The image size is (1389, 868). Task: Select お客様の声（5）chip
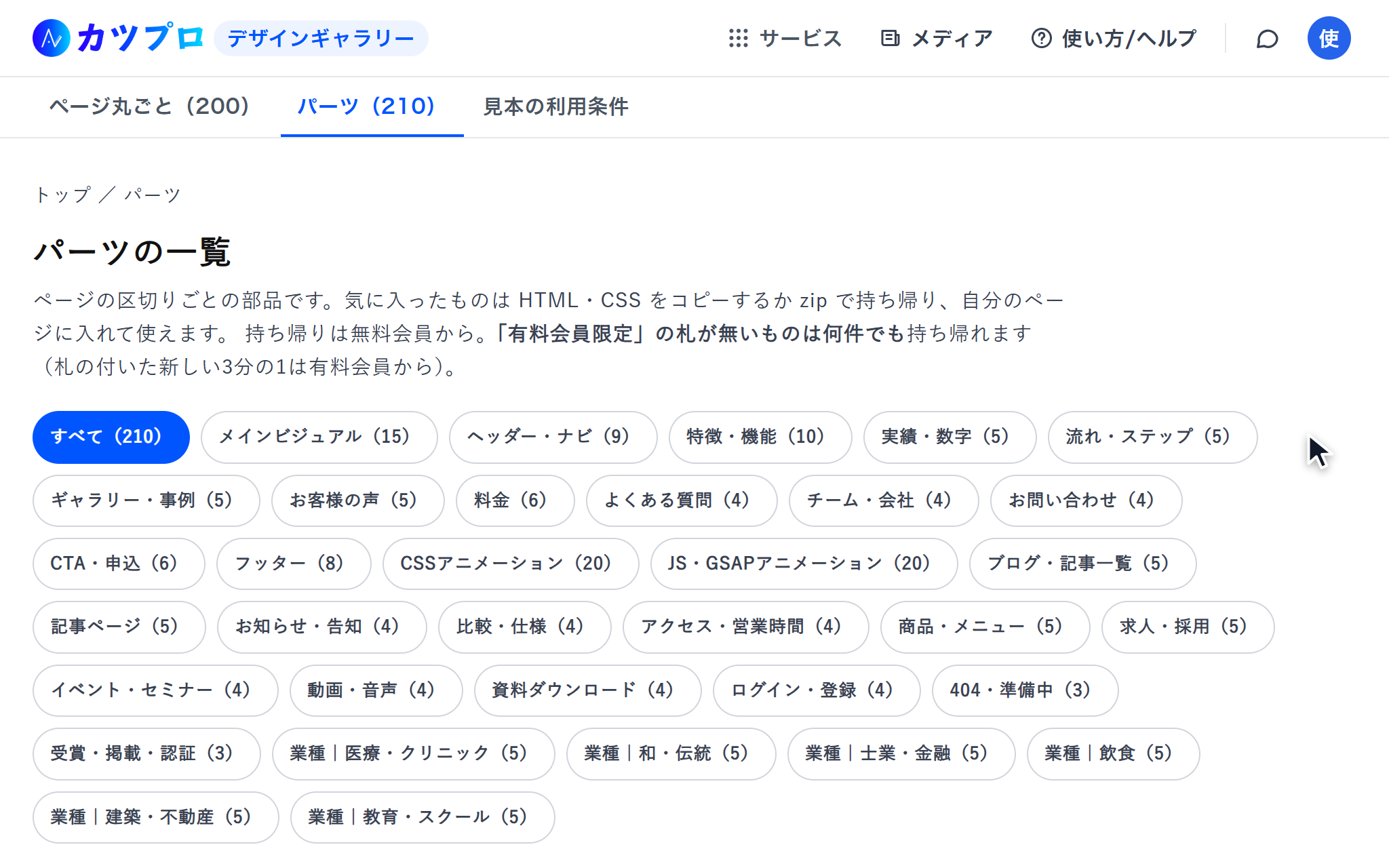pyautogui.click(x=357, y=500)
